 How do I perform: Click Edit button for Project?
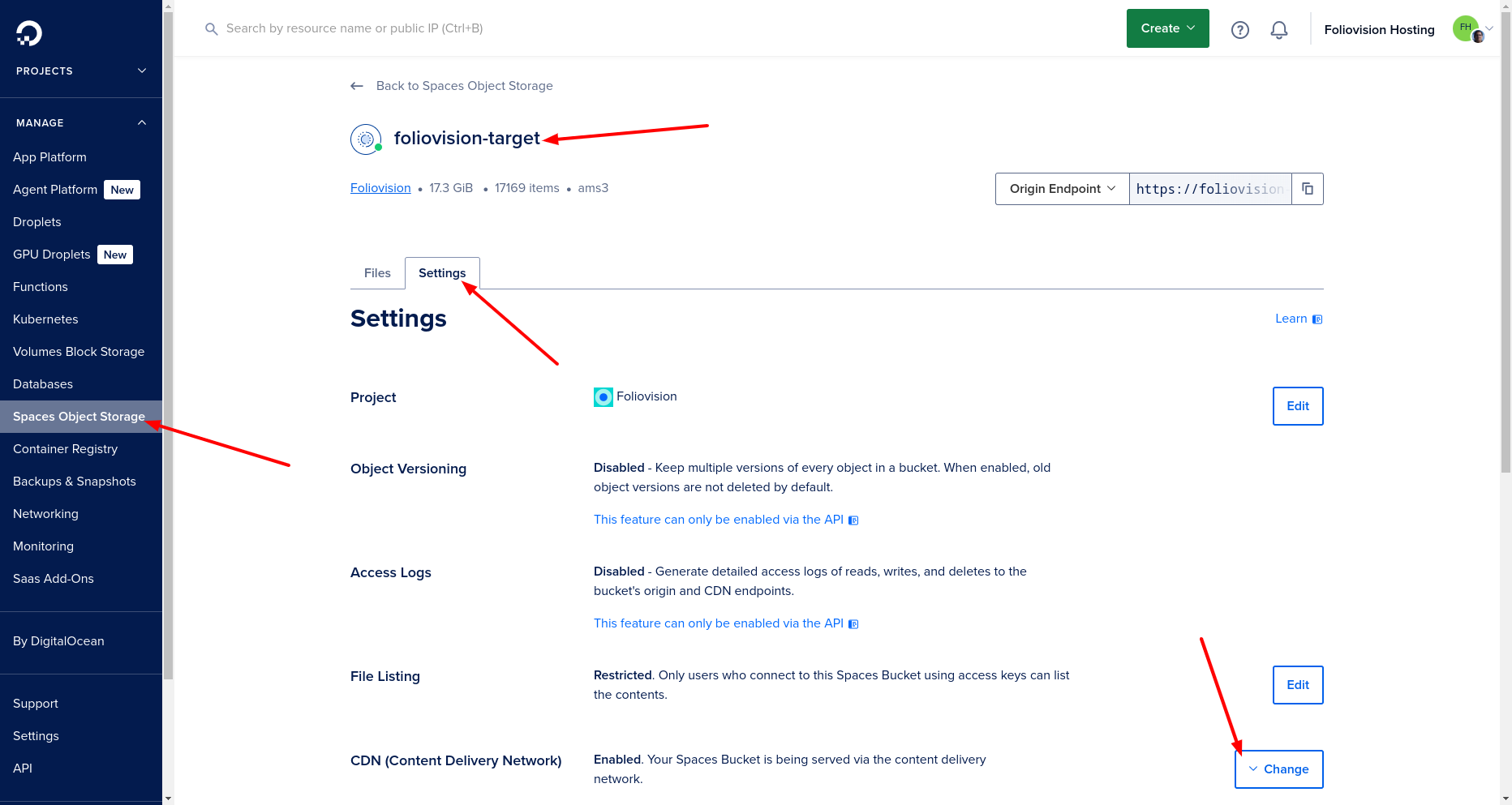point(1297,406)
